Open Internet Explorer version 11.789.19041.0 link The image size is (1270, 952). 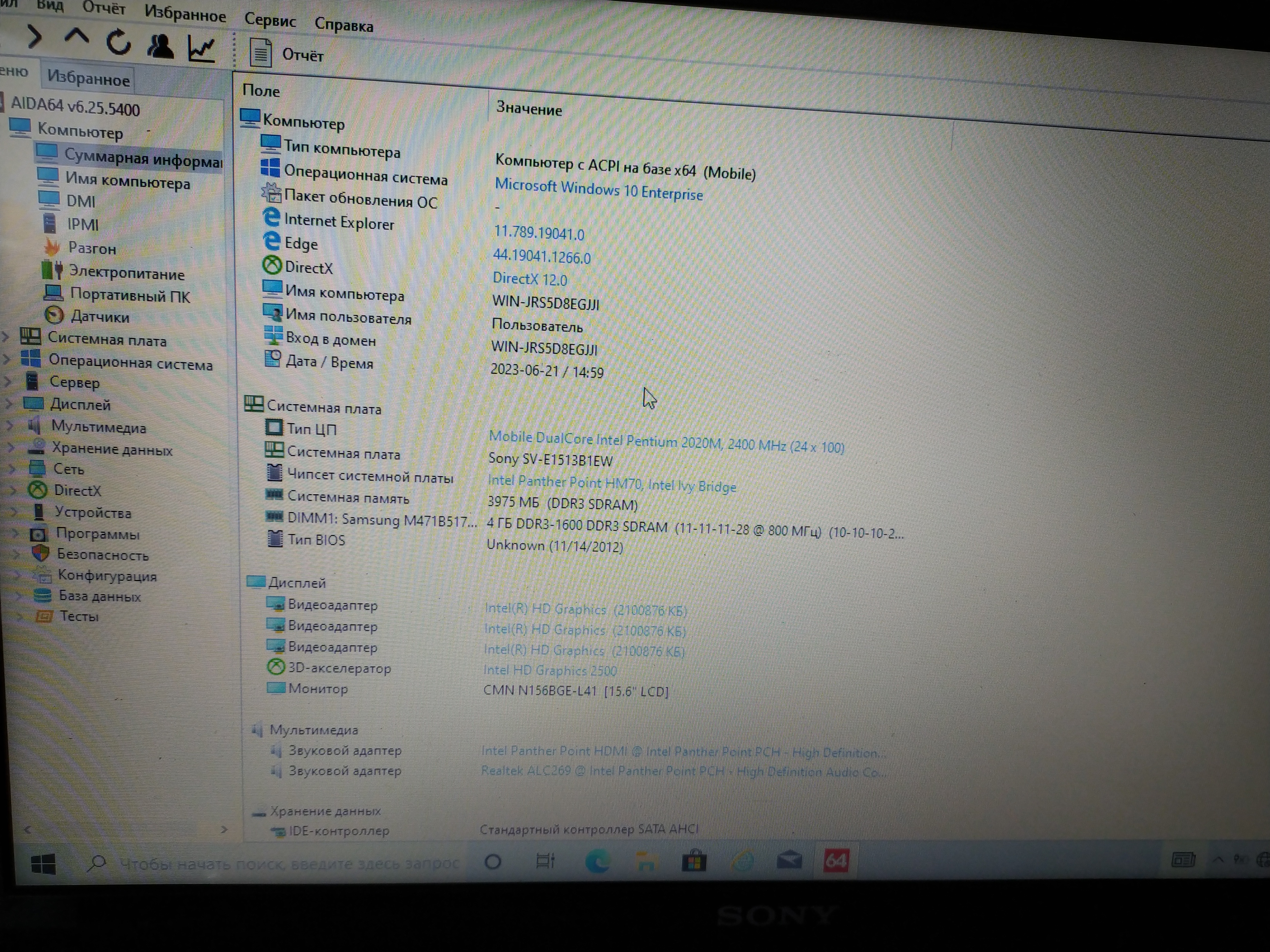538,233
